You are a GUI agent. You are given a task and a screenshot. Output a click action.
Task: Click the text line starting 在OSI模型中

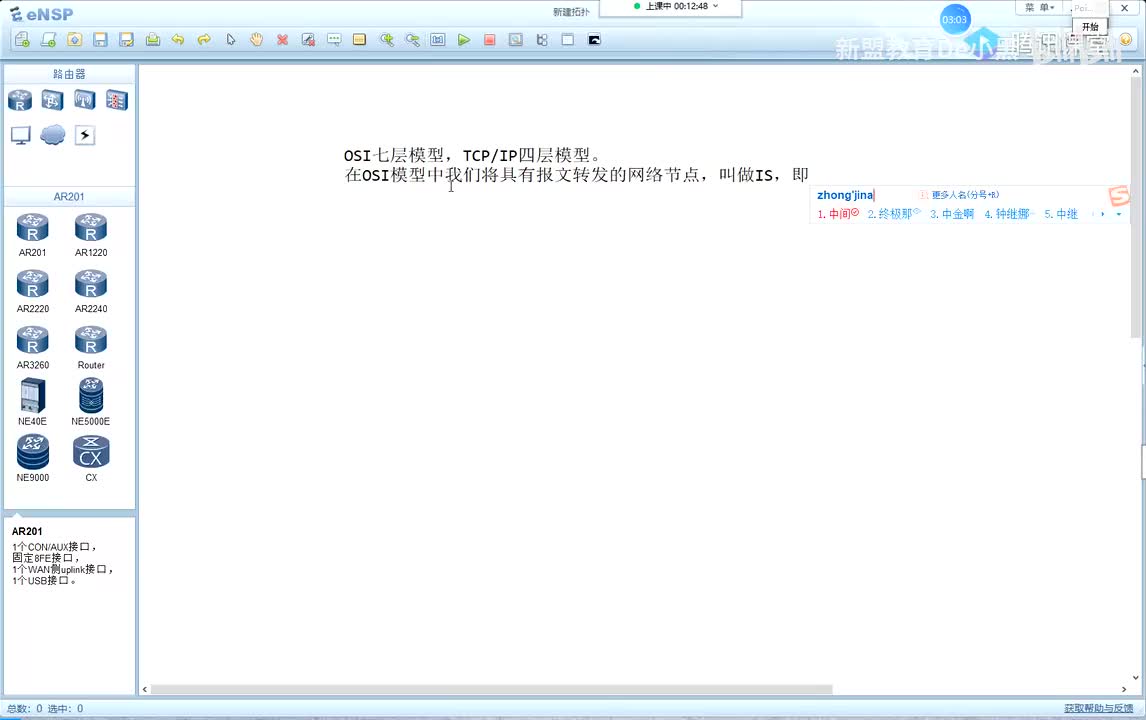click(576, 175)
